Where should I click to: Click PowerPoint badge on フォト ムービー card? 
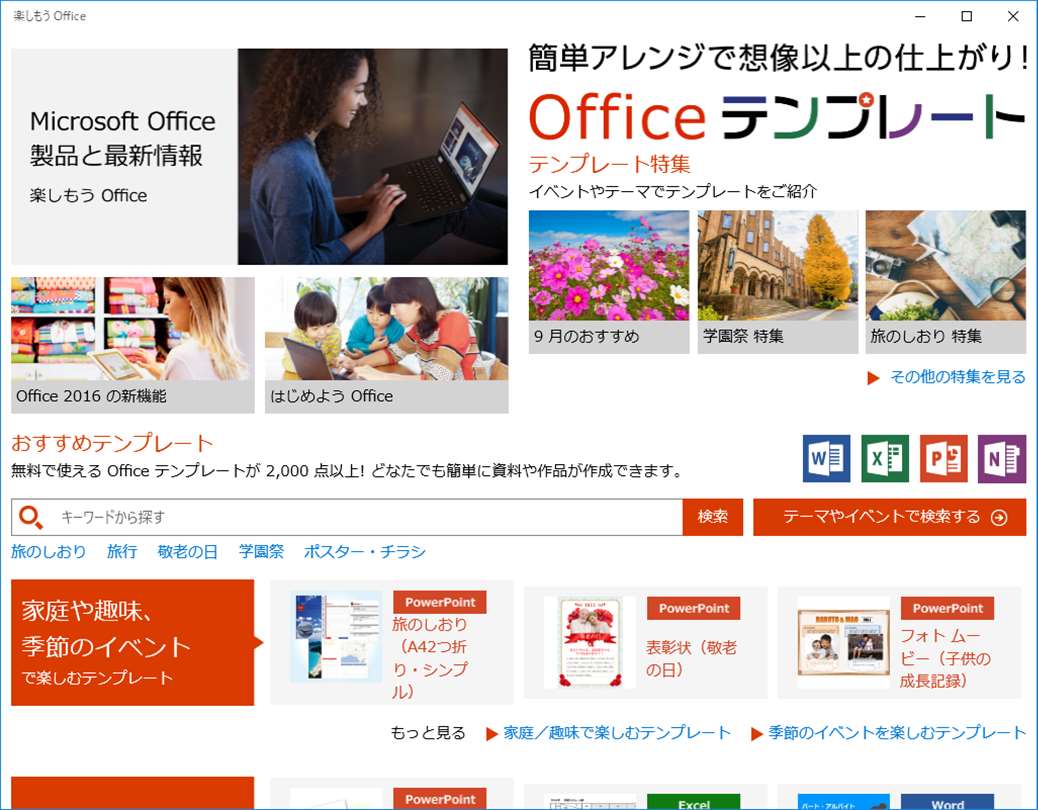tap(947, 608)
